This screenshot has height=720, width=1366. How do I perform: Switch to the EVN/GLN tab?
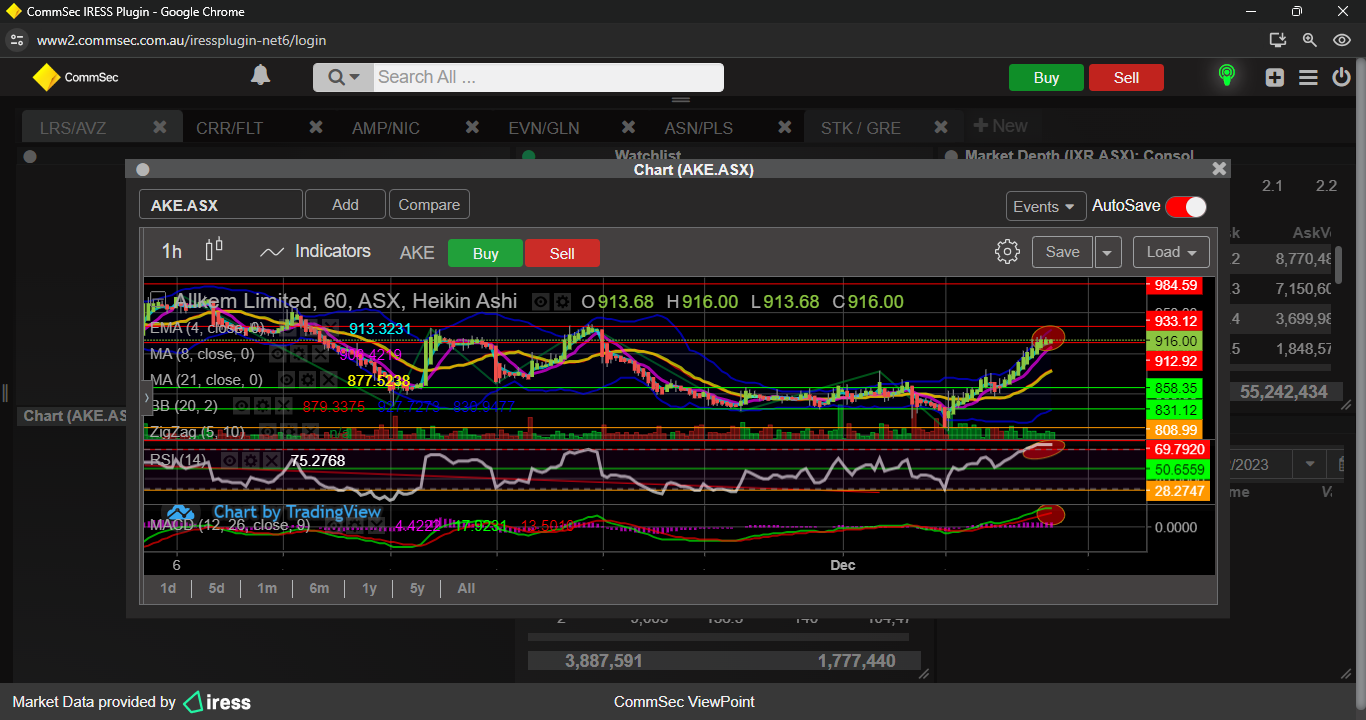point(543,128)
